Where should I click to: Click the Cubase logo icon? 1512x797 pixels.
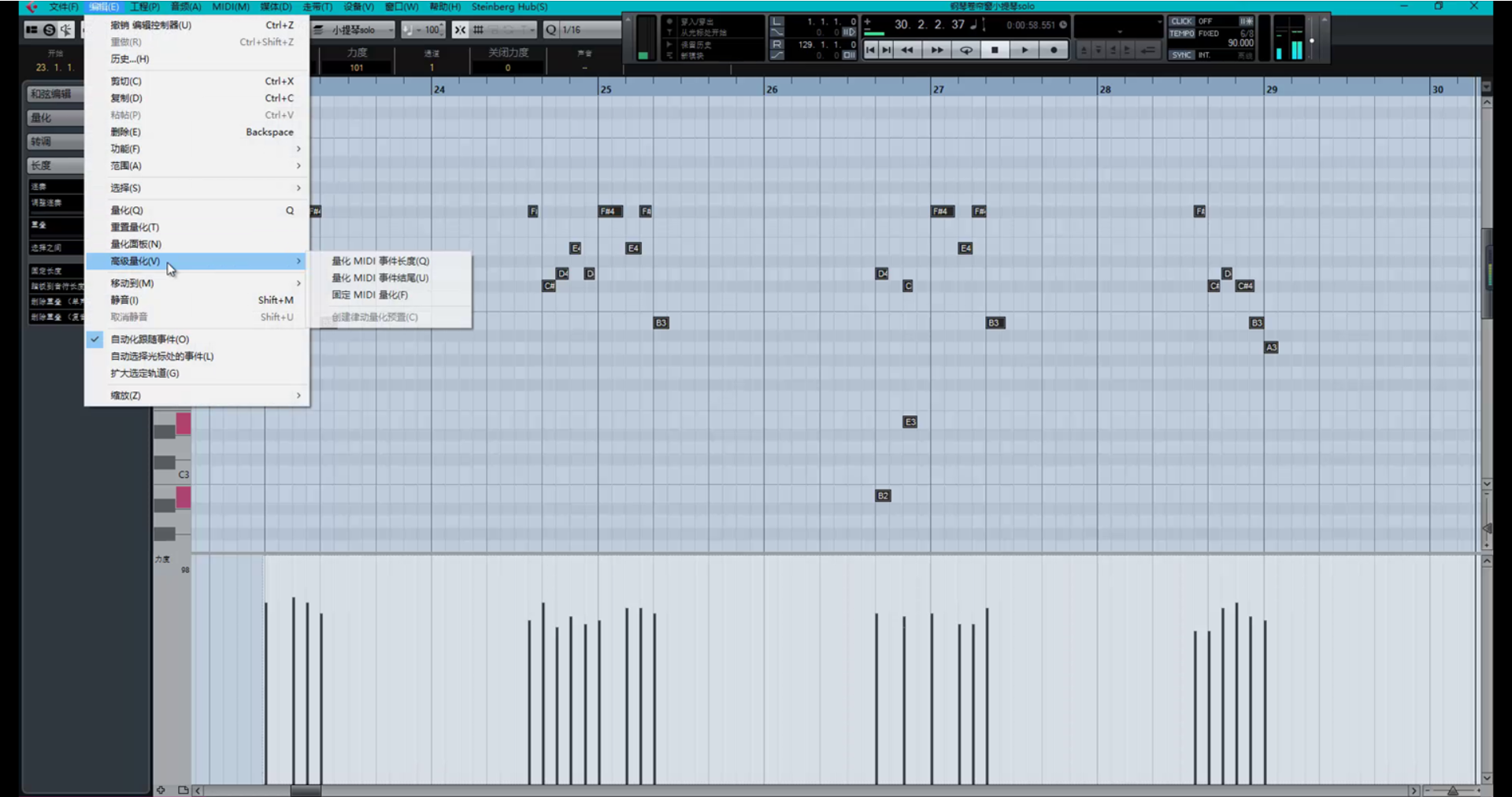click(x=31, y=7)
